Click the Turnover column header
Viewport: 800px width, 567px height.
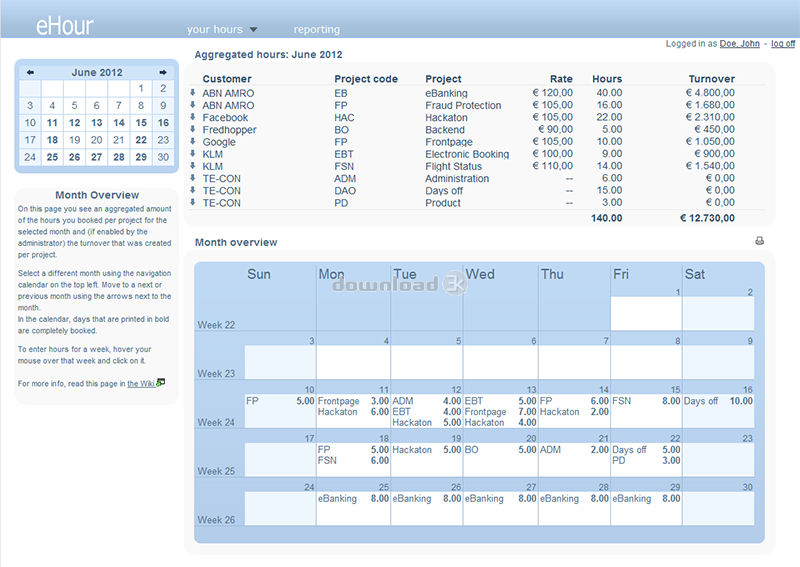pos(712,79)
